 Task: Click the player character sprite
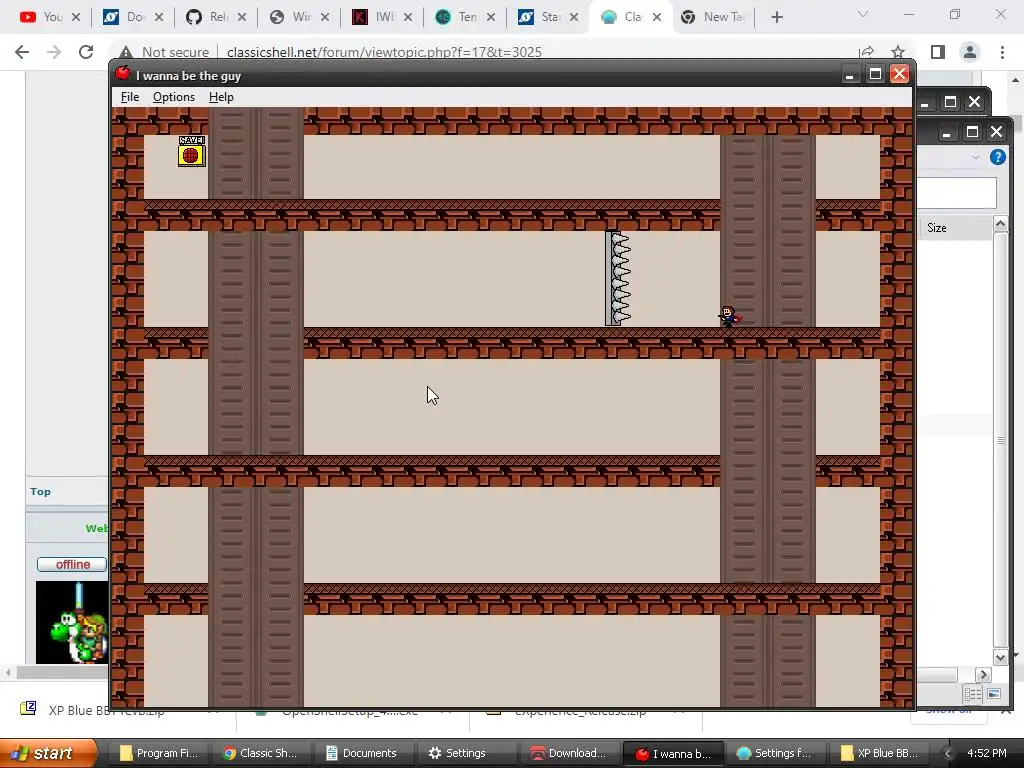(x=729, y=316)
